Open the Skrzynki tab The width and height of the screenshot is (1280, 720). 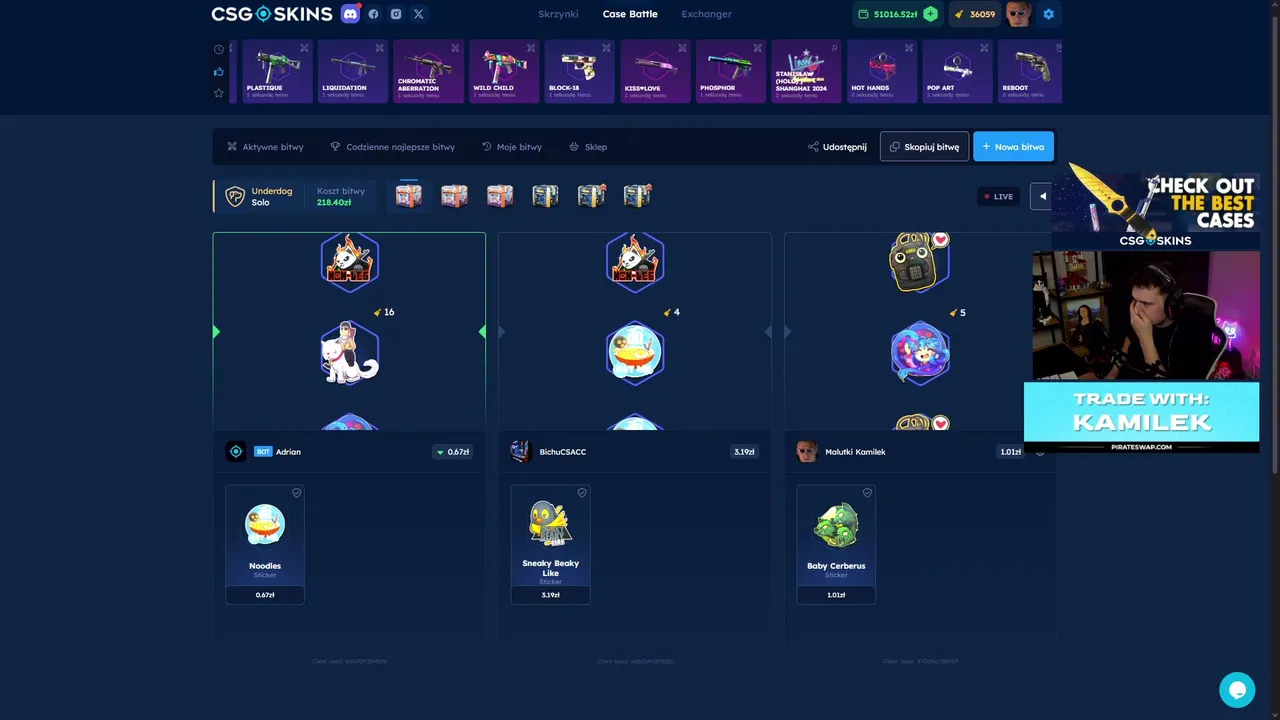click(x=558, y=14)
